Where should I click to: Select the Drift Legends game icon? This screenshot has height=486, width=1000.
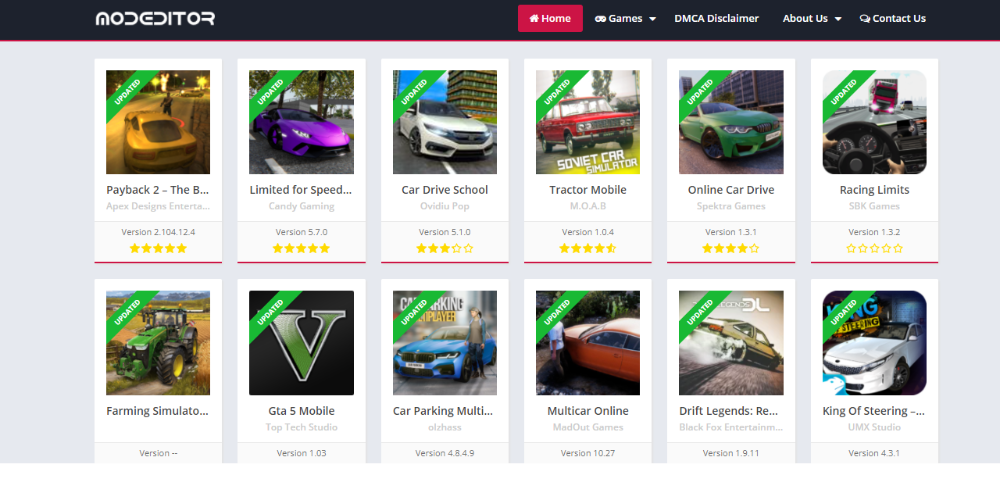731,343
